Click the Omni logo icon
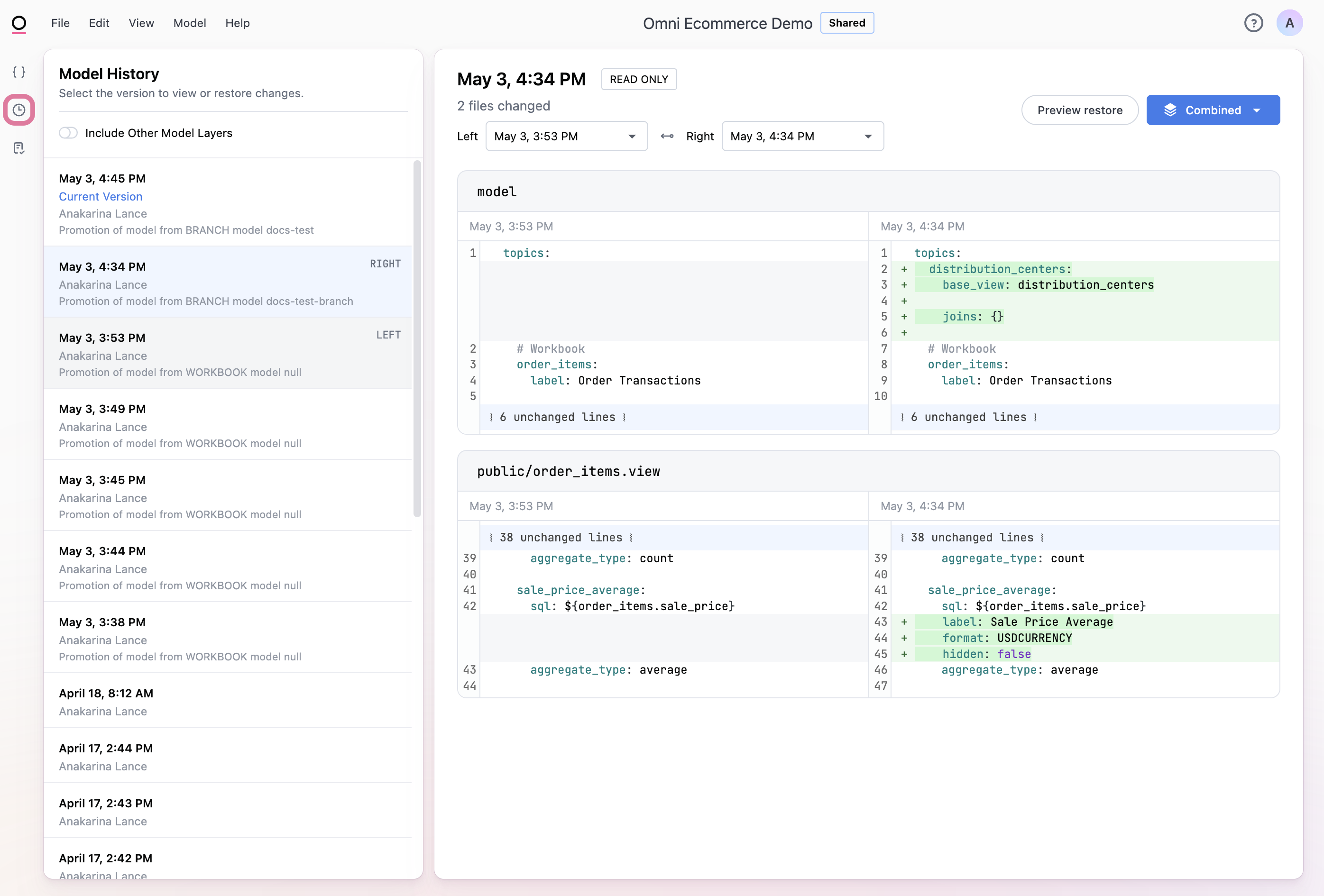 (19, 23)
